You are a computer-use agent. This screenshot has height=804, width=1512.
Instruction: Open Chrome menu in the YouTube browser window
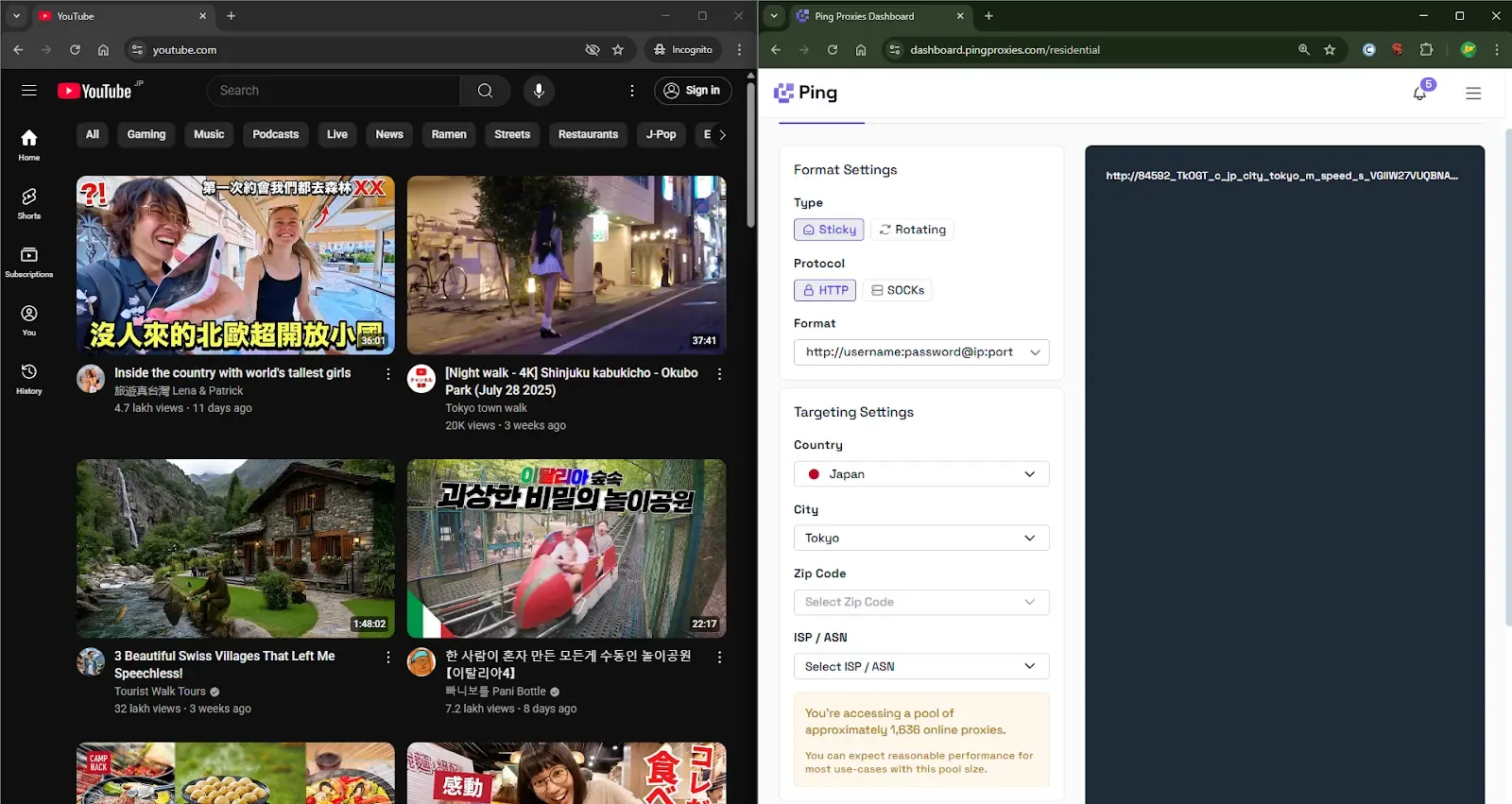coord(740,50)
